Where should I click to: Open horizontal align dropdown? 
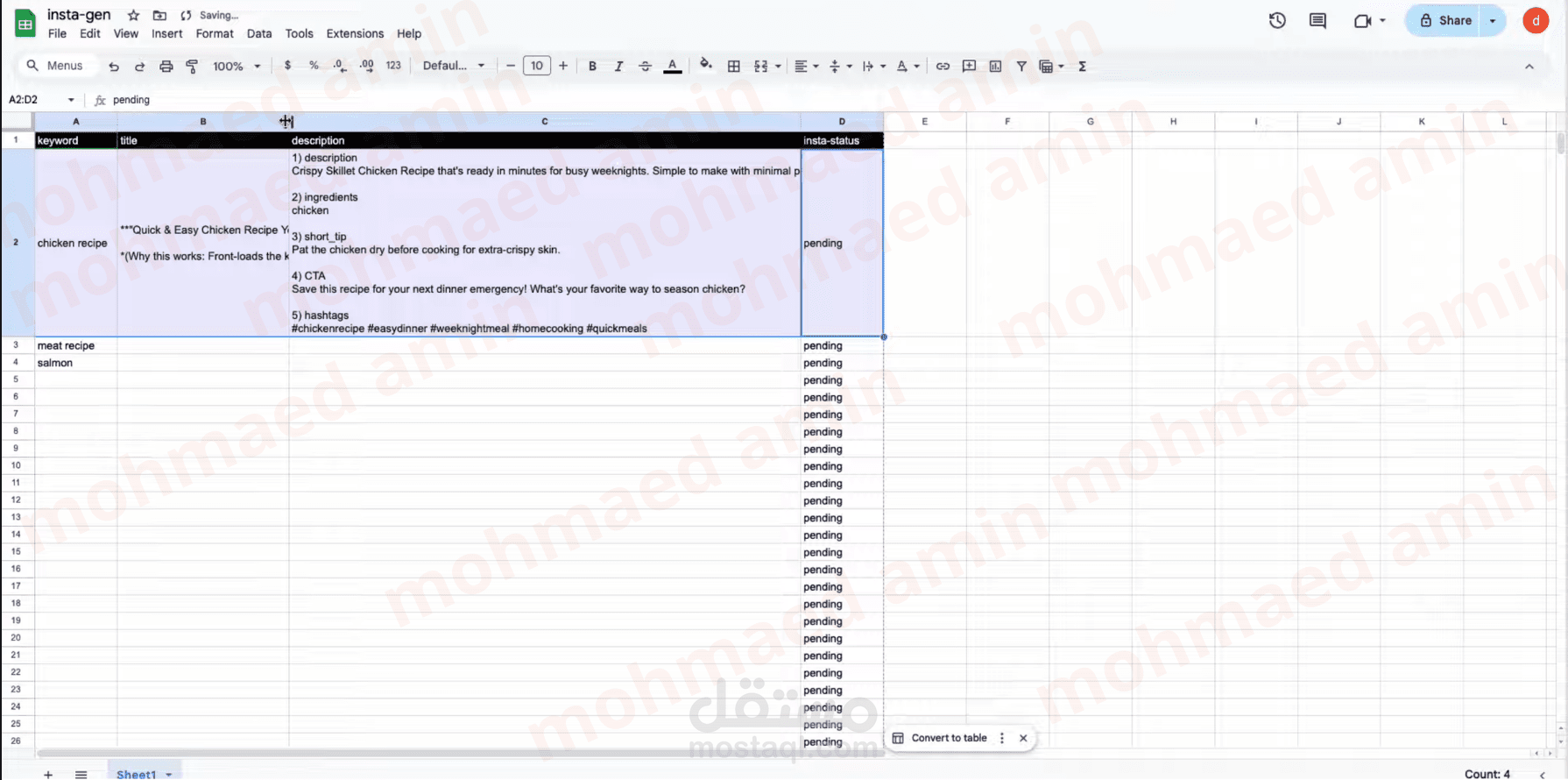[x=806, y=66]
